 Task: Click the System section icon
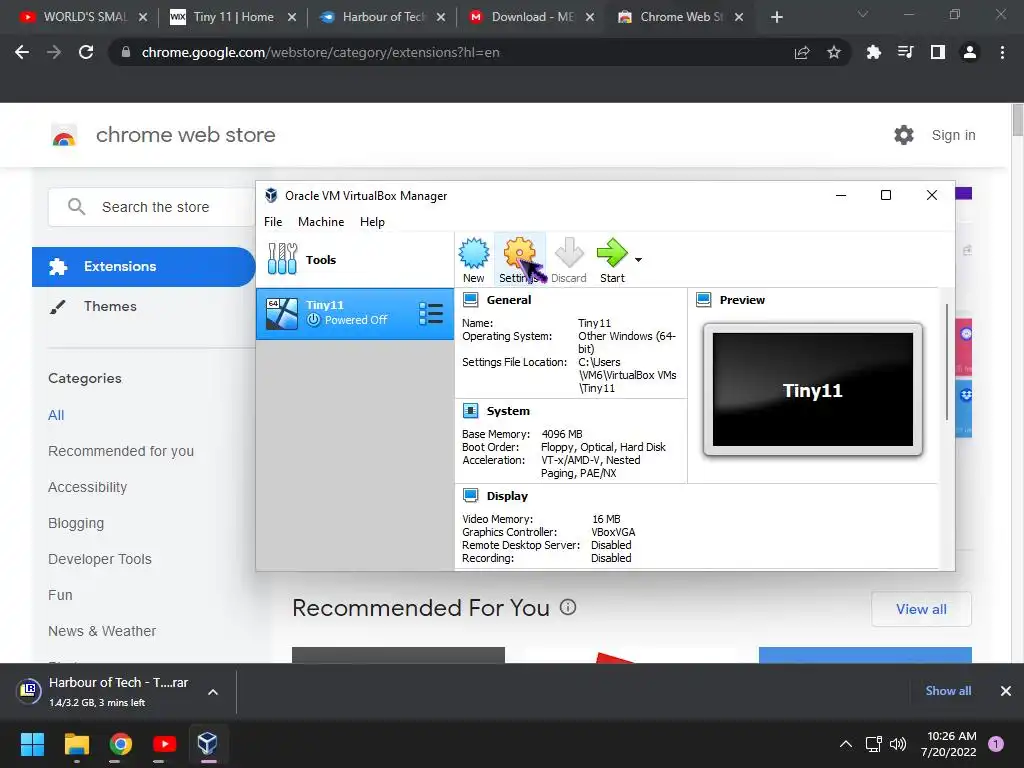pyautogui.click(x=470, y=411)
